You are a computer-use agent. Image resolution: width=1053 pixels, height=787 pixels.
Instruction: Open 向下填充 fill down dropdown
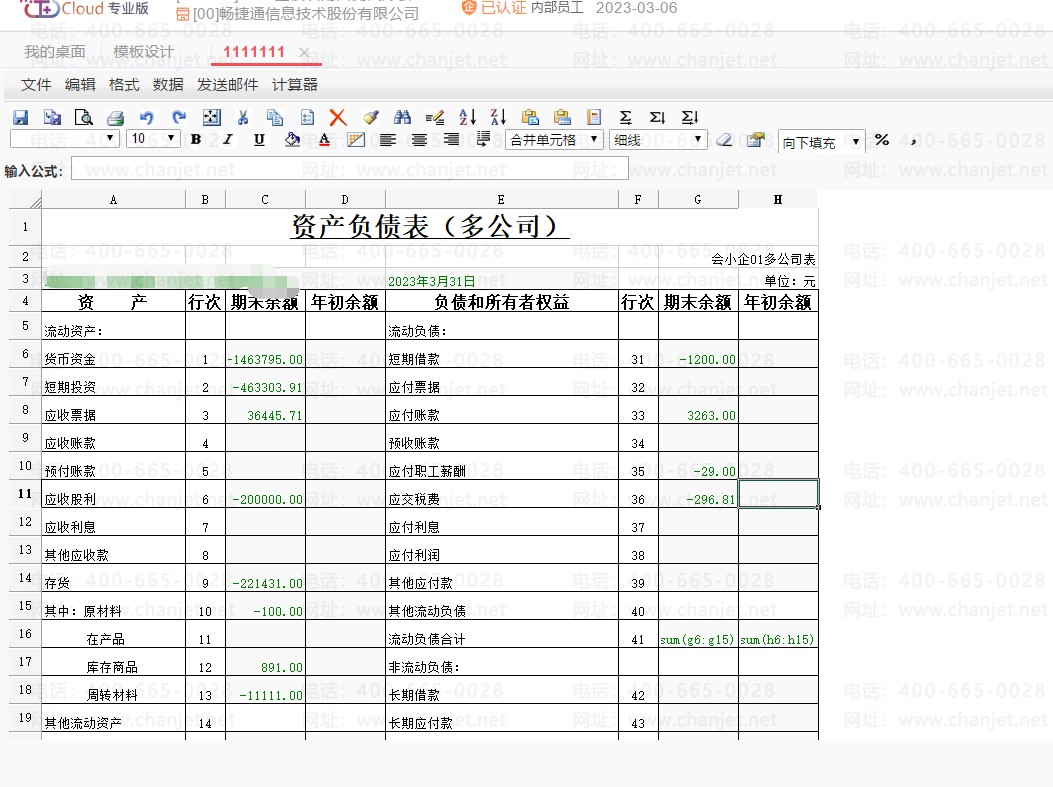[821, 142]
